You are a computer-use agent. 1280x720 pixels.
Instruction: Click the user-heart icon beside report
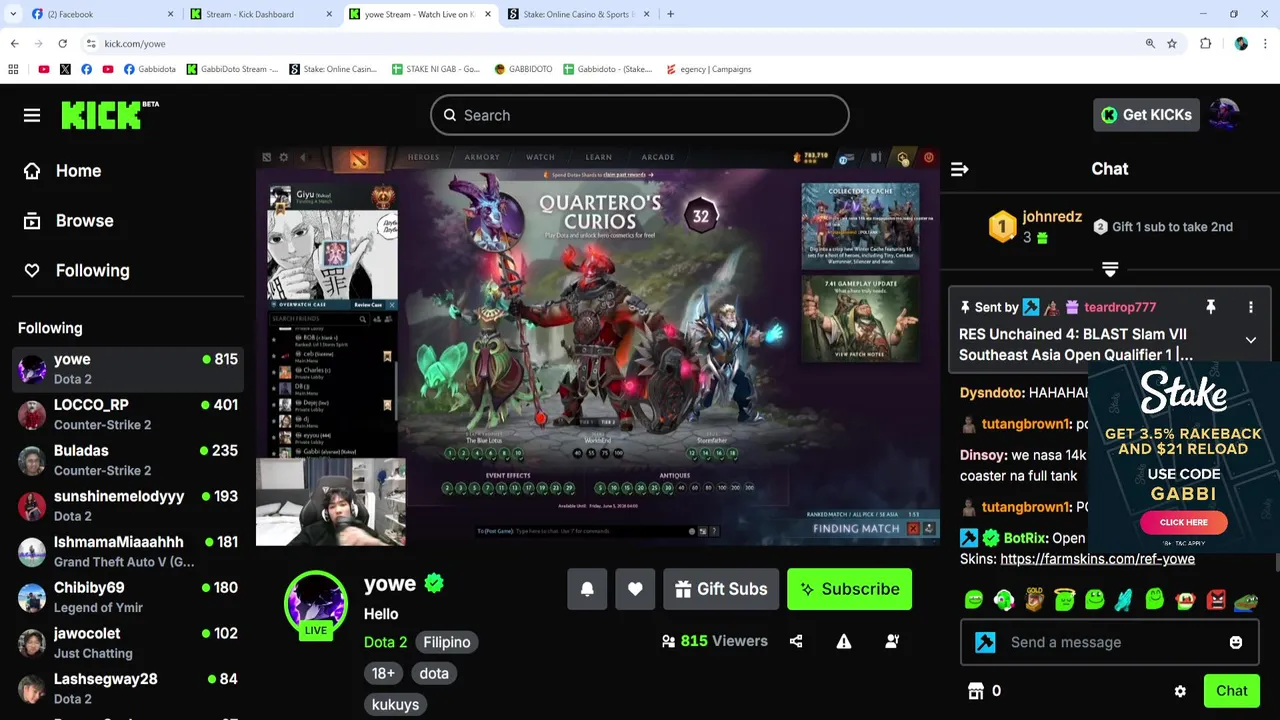pyautogui.click(x=892, y=641)
